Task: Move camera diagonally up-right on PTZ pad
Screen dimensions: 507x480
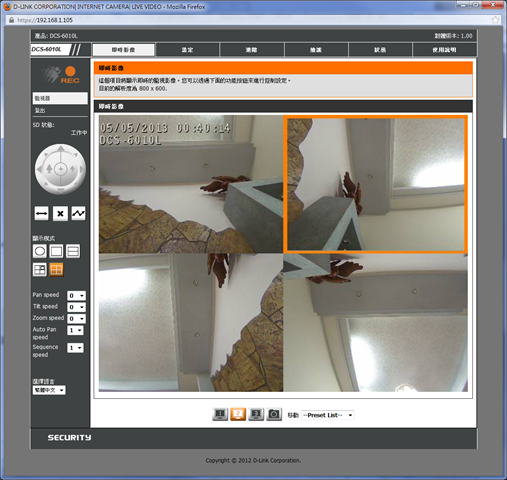Action: point(75,155)
